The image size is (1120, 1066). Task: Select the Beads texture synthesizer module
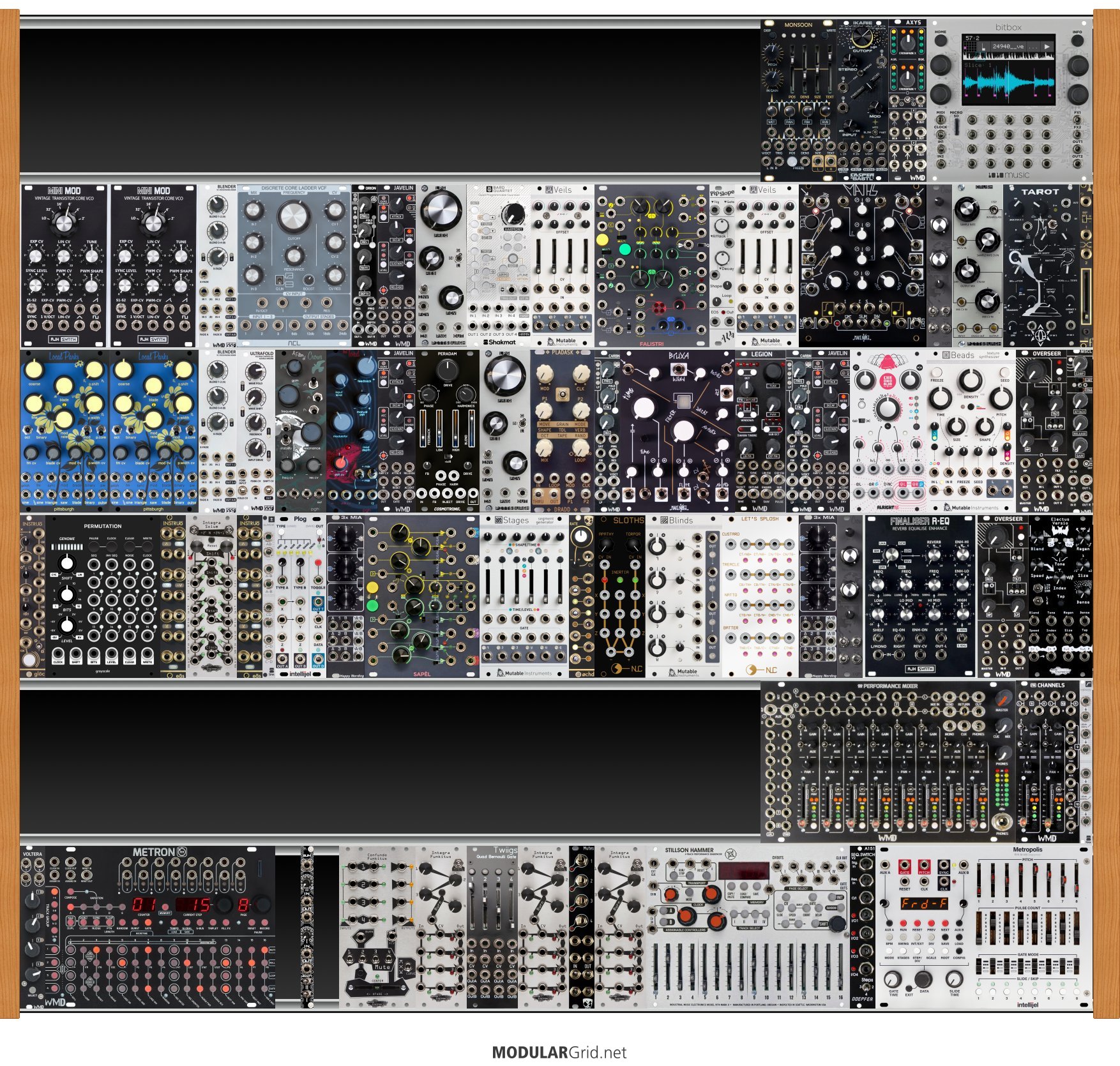tap(971, 431)
